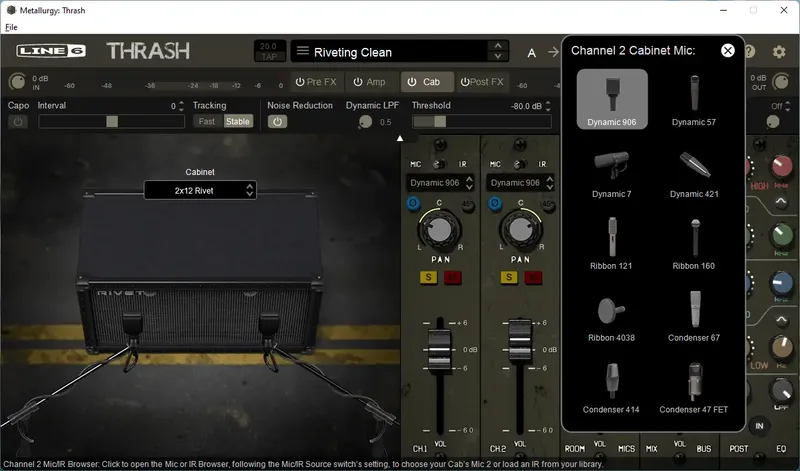The image size is (800, 471).
Task: Set Tracking to Stable
Action: 238,121
